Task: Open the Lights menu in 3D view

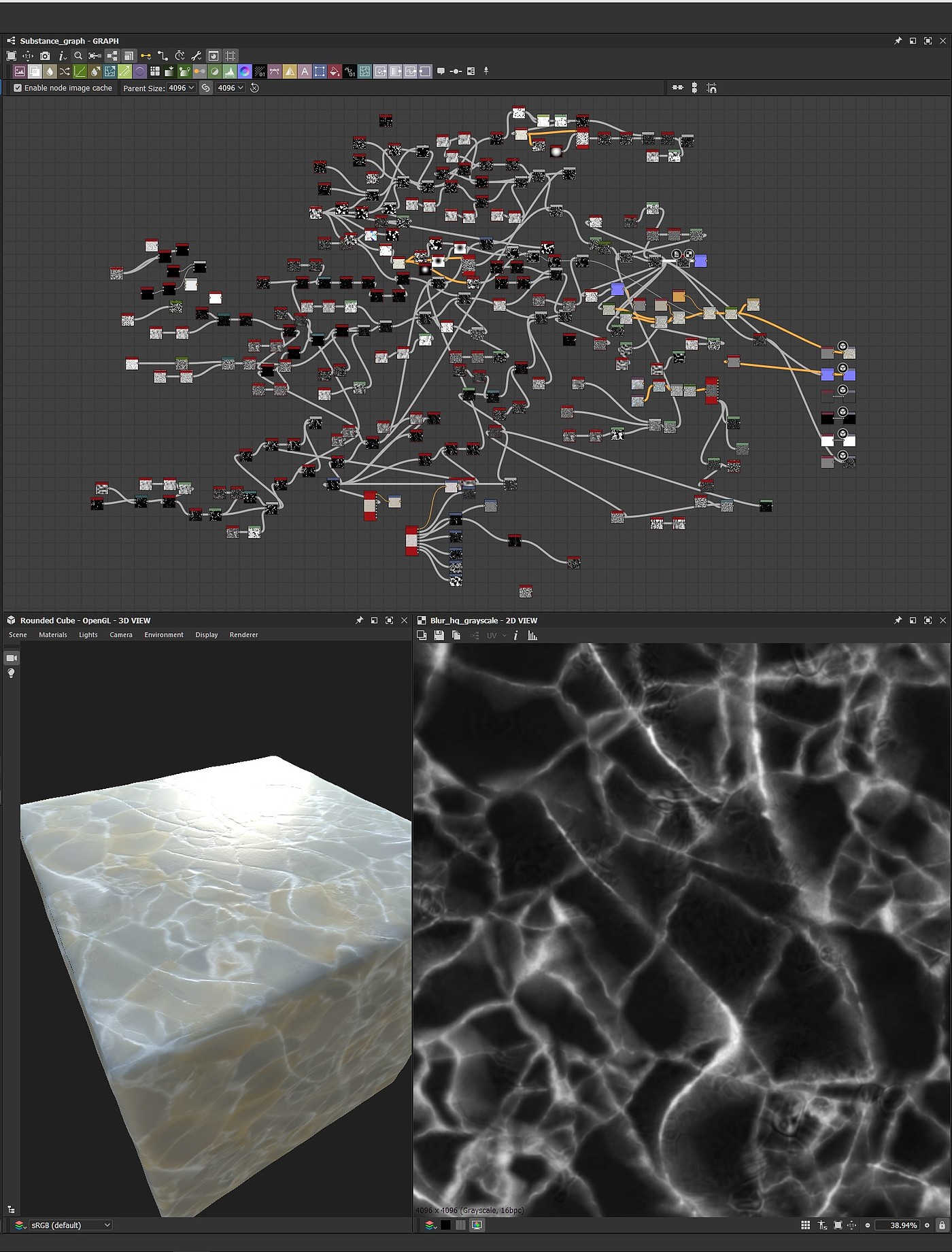Action: click(x=88, y=635)
